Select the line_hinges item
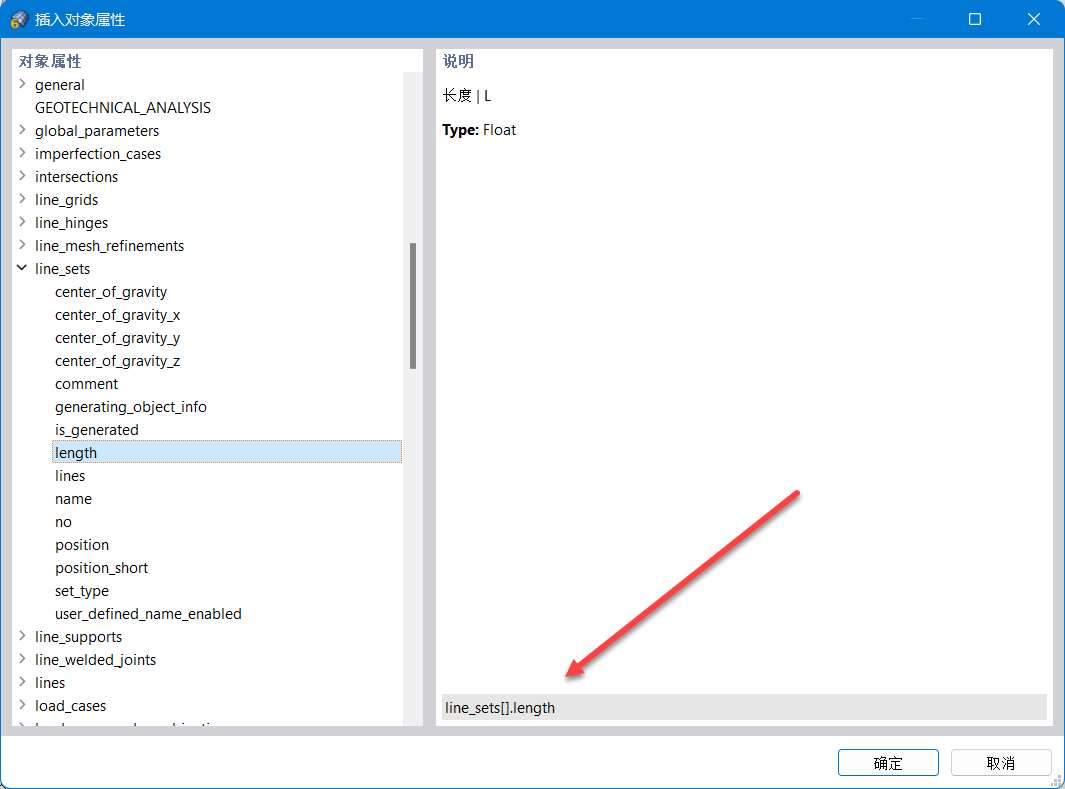This screenshot has height=789, width=1065. click(x=71, y=223)
